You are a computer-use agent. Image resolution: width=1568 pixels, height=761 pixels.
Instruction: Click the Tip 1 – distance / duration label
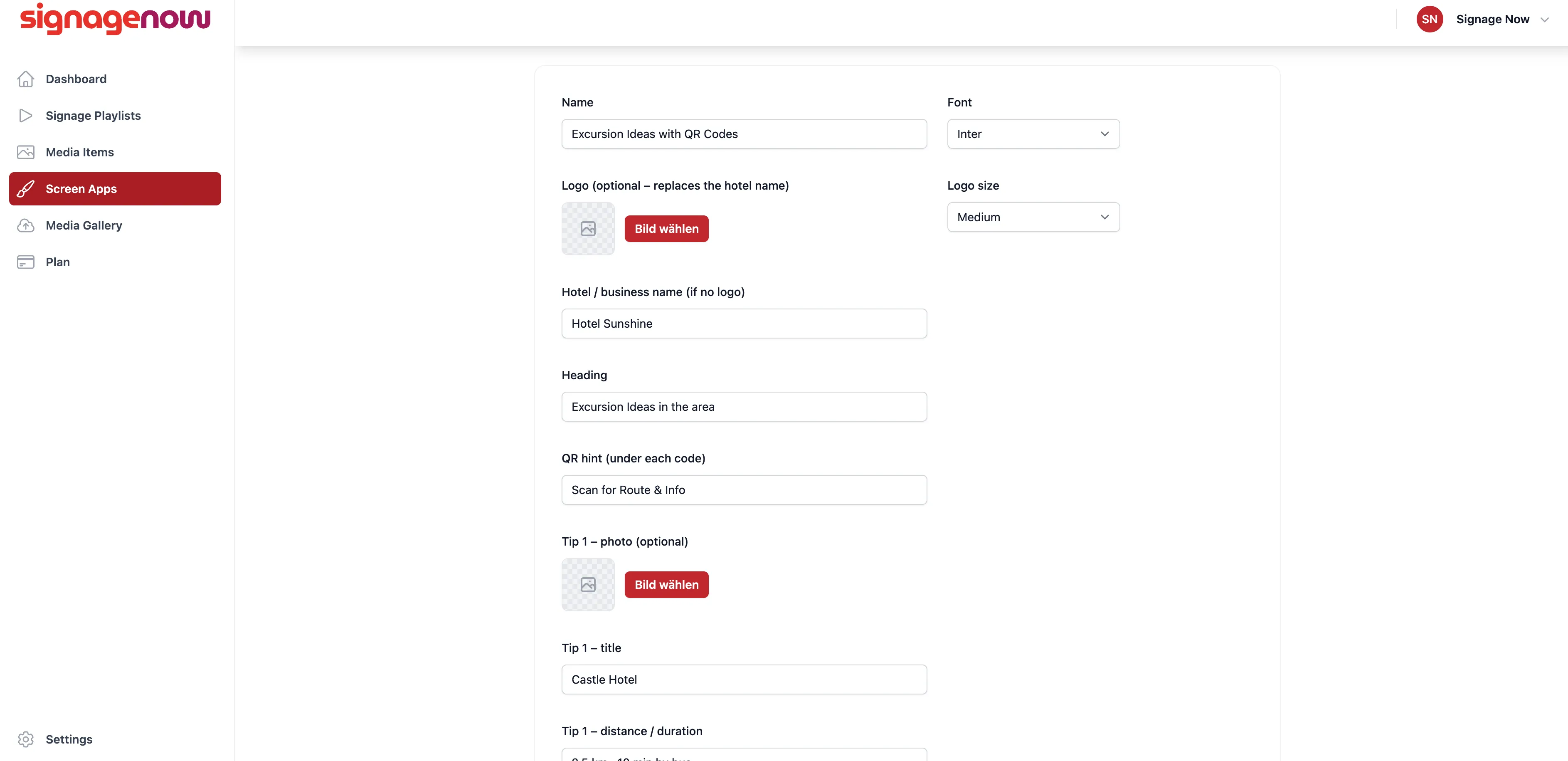632,731
